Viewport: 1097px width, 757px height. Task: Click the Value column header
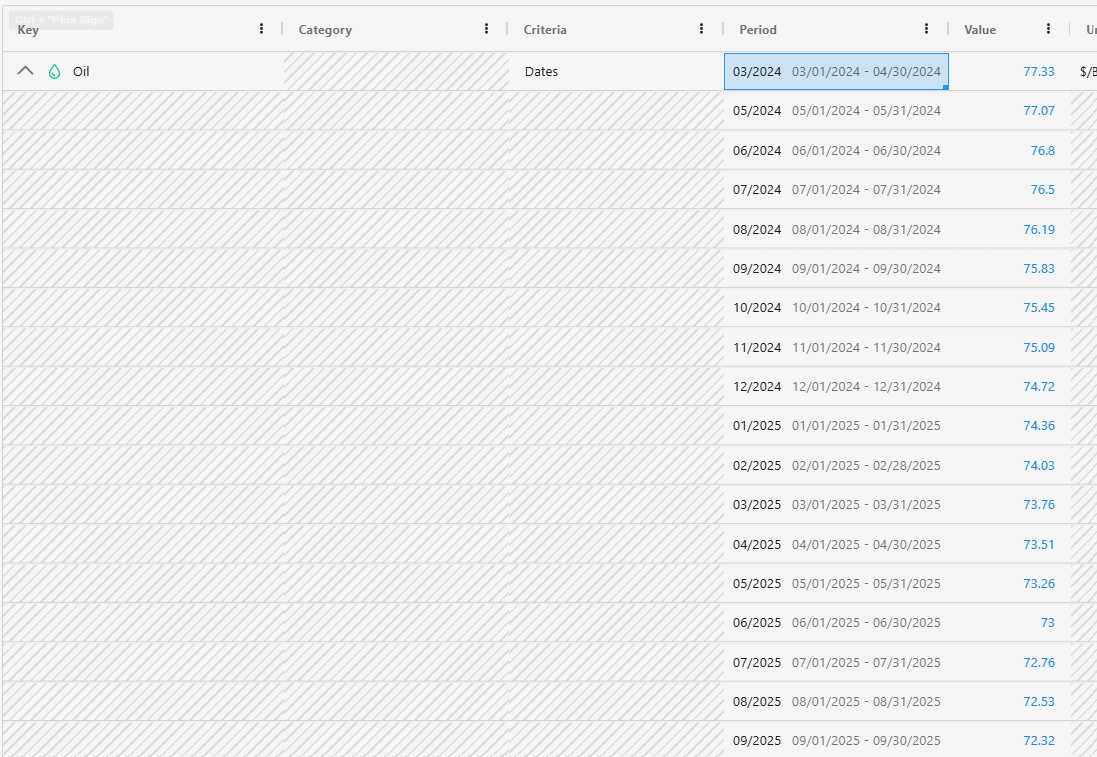[x=980, y=30]
